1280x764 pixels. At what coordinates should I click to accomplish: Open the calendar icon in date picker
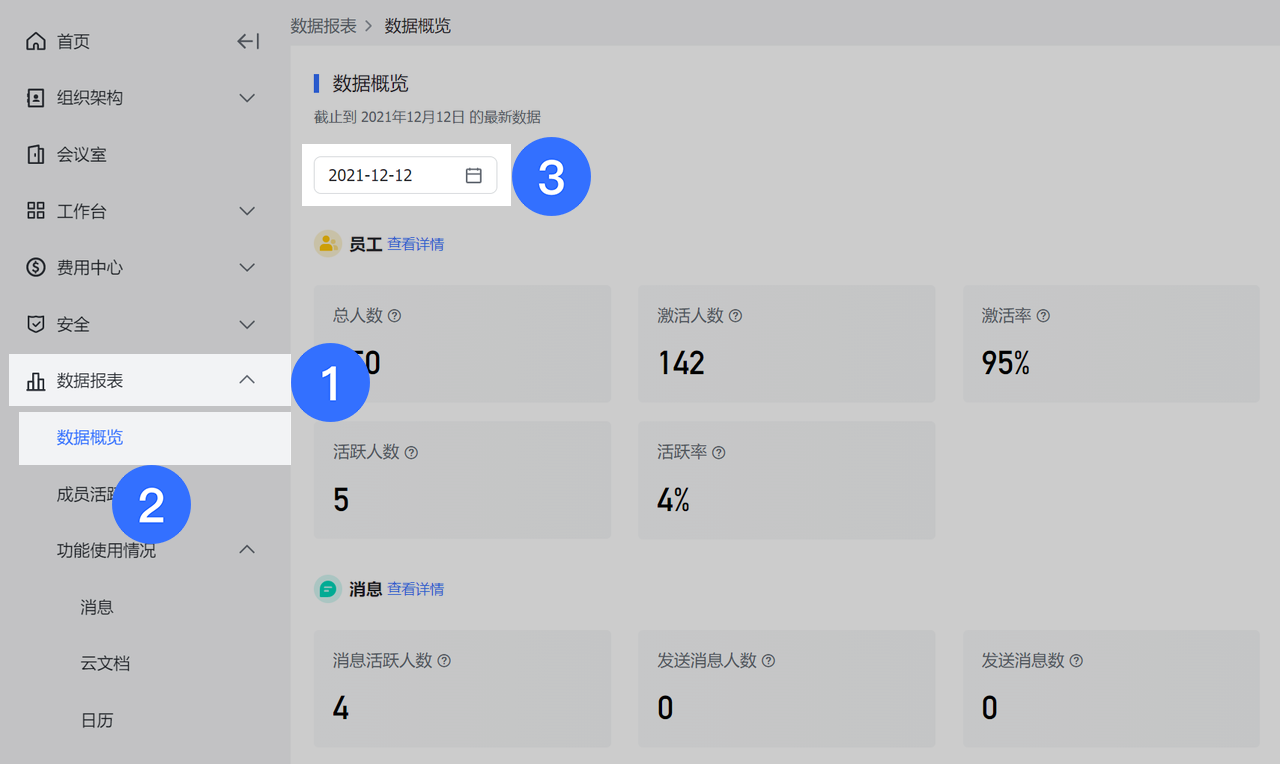(x=474, y=175)
